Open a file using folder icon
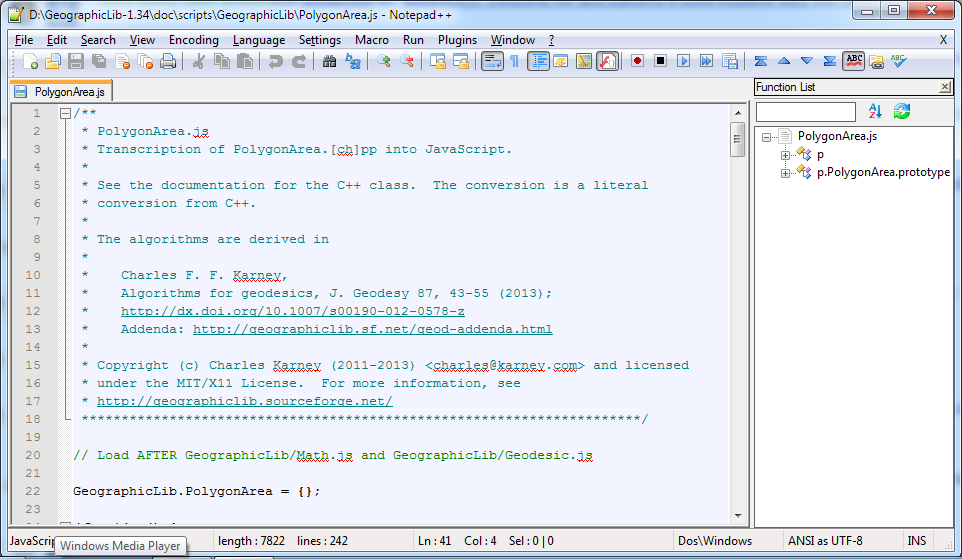This screenshot has height=559, width=962. tap(53, 61)
